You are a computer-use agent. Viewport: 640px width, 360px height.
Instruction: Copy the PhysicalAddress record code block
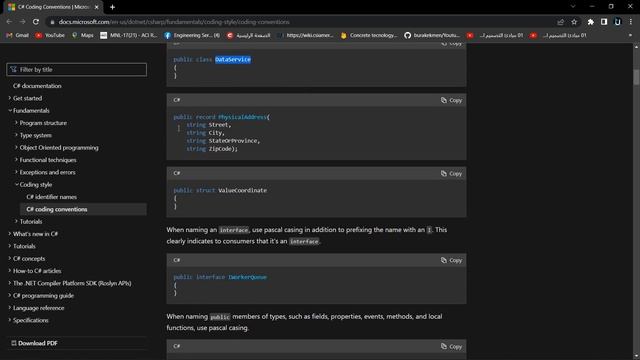click(x=451, y=100)
